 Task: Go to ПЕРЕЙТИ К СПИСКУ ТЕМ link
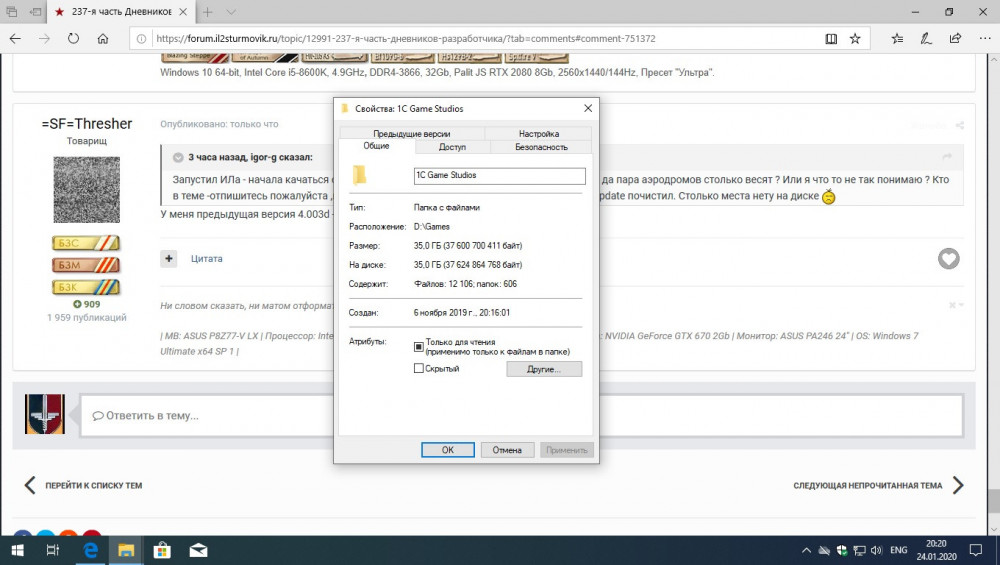(83, 485)
